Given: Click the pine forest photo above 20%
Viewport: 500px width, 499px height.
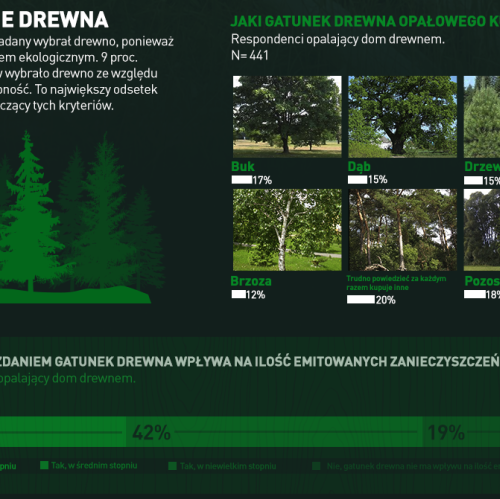Looking at the screenshot, I should [402, 230].
